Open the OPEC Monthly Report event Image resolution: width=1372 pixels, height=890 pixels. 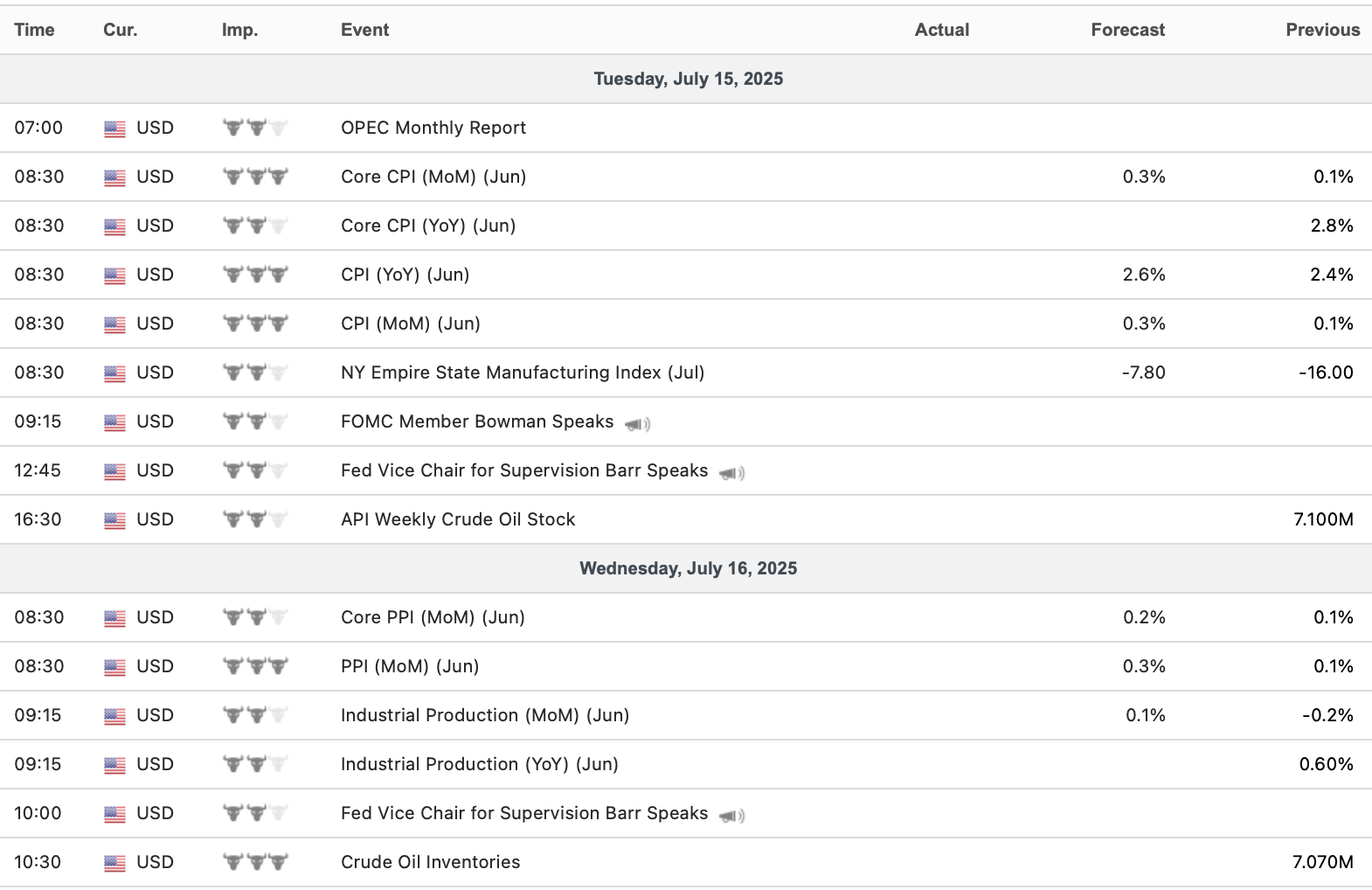tap(433, 128)
